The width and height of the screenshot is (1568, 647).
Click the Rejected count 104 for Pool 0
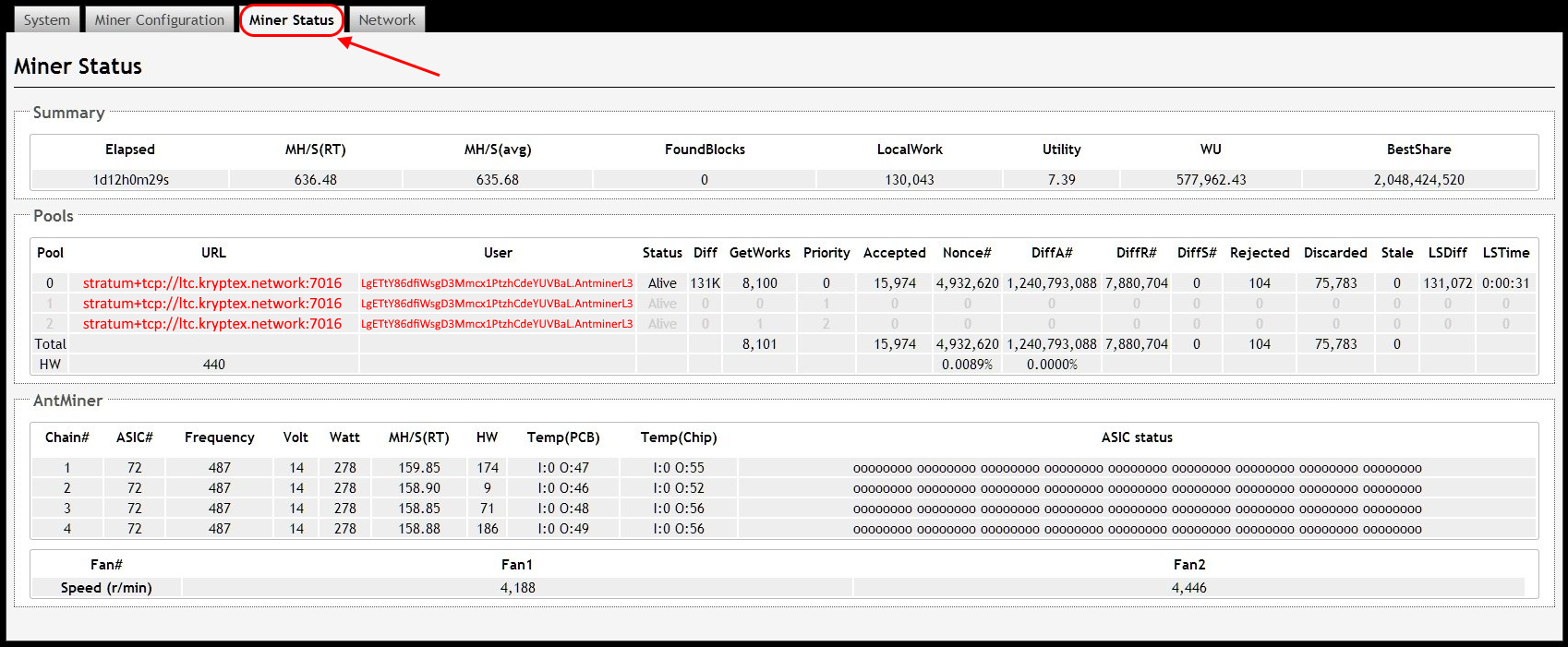[1260, 283]
